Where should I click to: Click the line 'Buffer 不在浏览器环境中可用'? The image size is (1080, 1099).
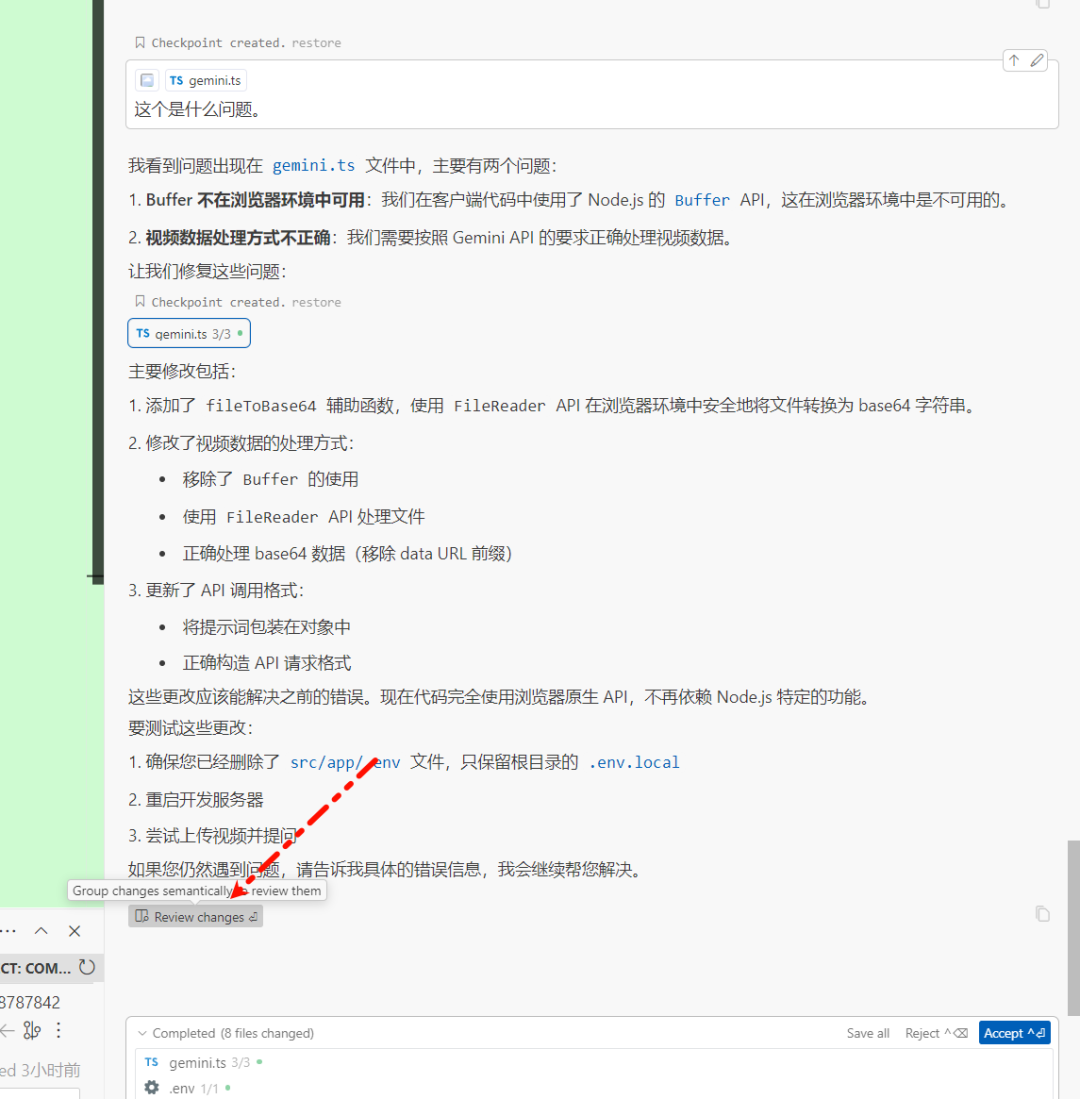[255, 200]
